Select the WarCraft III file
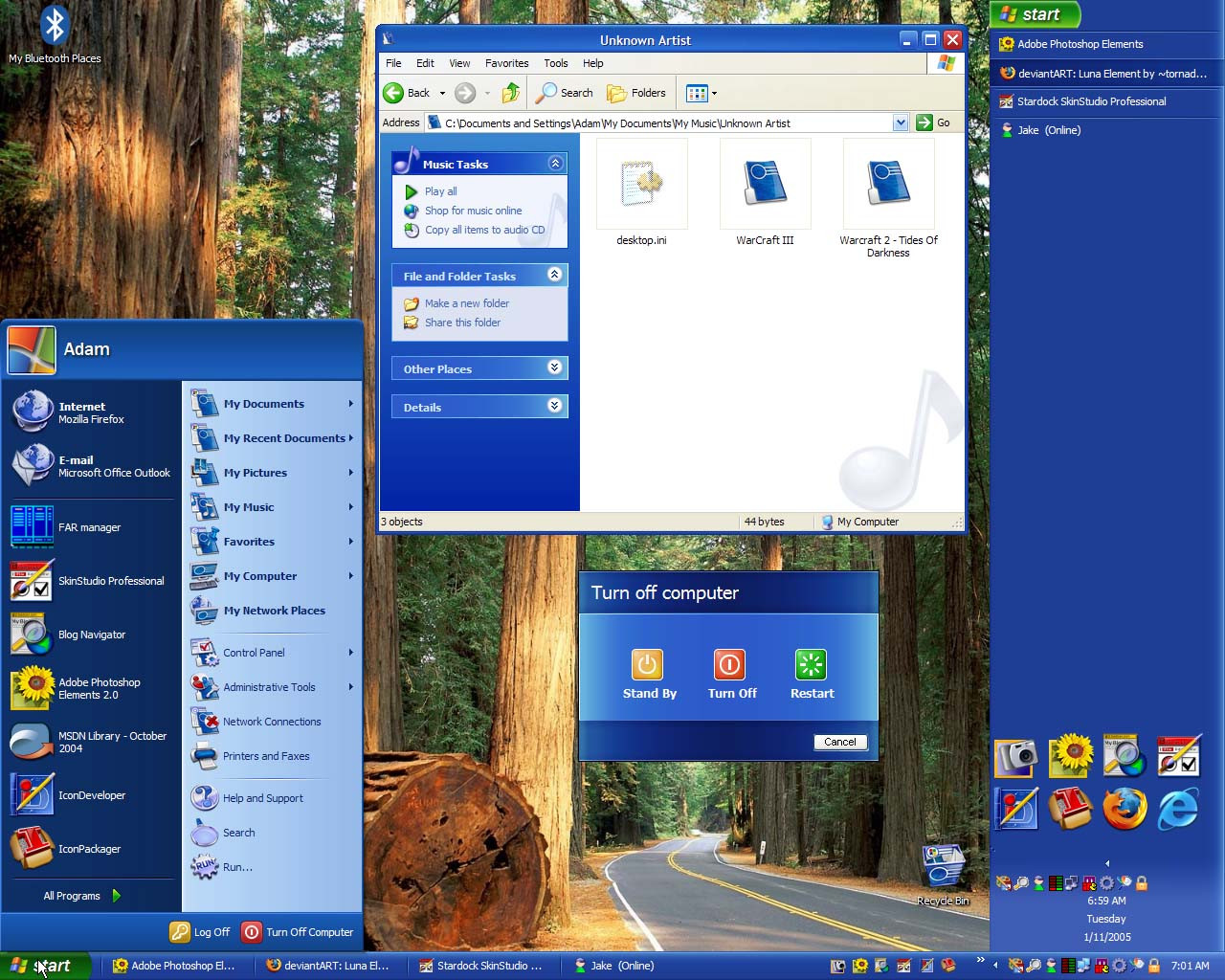The width and height of the screenshot is (1225, 980). coord(765,193)
